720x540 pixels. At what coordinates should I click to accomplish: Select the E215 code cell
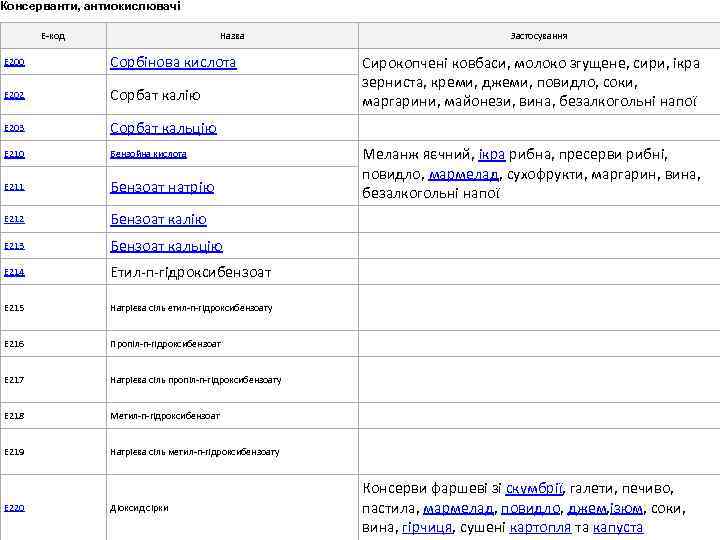(53, 308)
